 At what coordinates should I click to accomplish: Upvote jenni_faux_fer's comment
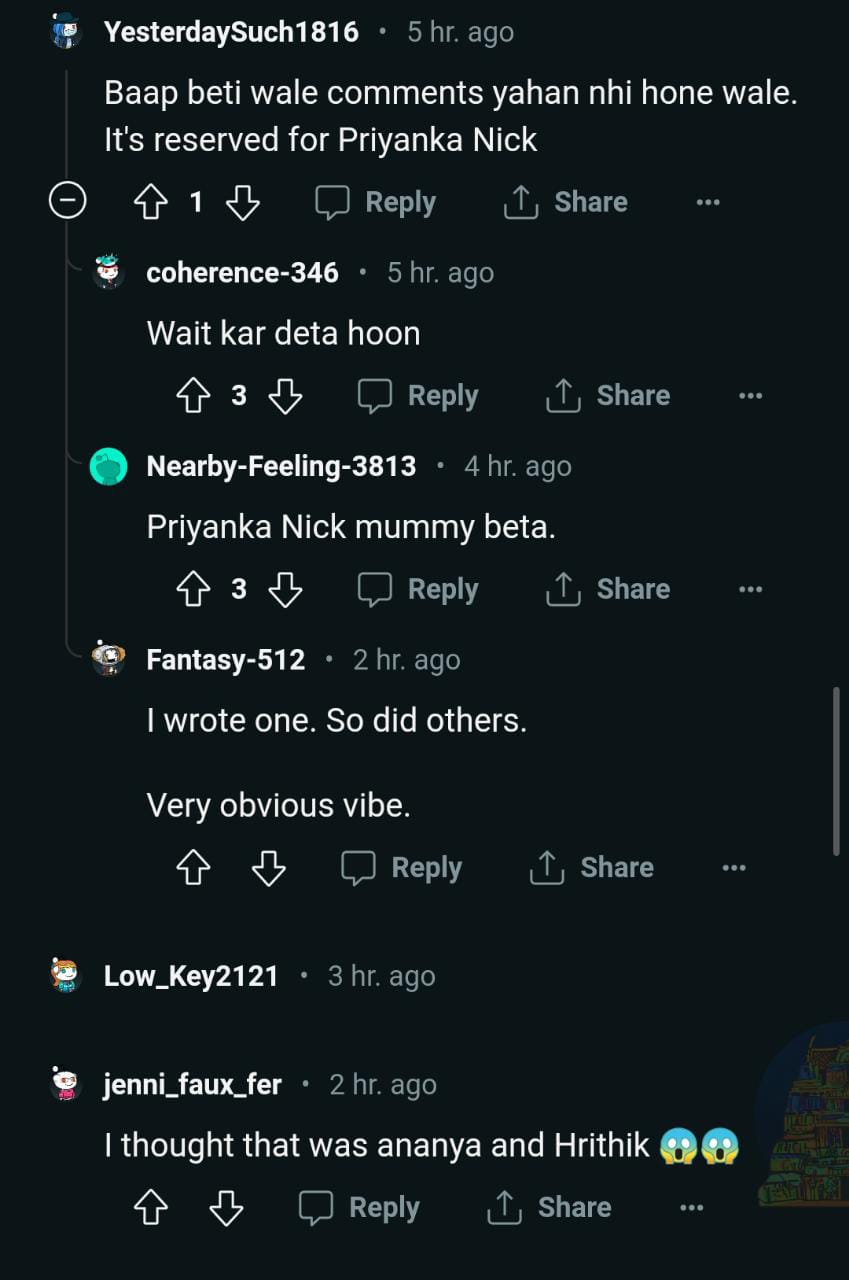click(151, 1208)
